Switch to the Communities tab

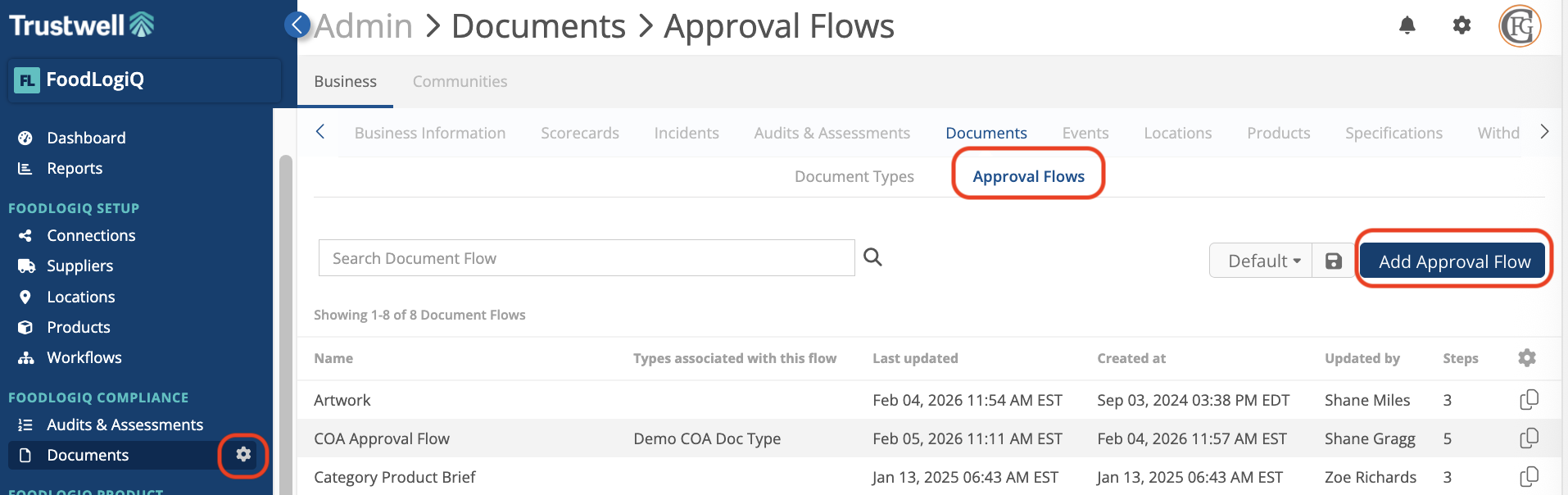click(x=460, y=82)
